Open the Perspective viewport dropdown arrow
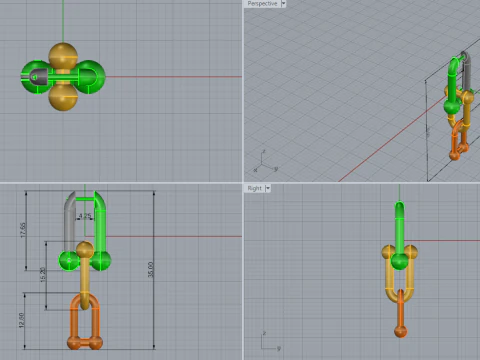The width and height of the screenshot is (480, 360). pos(283,4)
